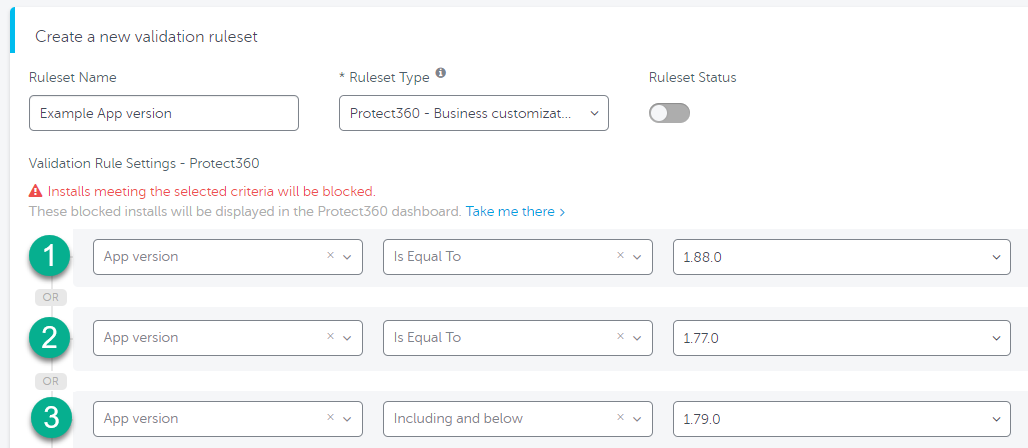Viewport: 1028px width, 448px height.
Task: Clear Including and below operator in rule 3
Action: point(620,418)
